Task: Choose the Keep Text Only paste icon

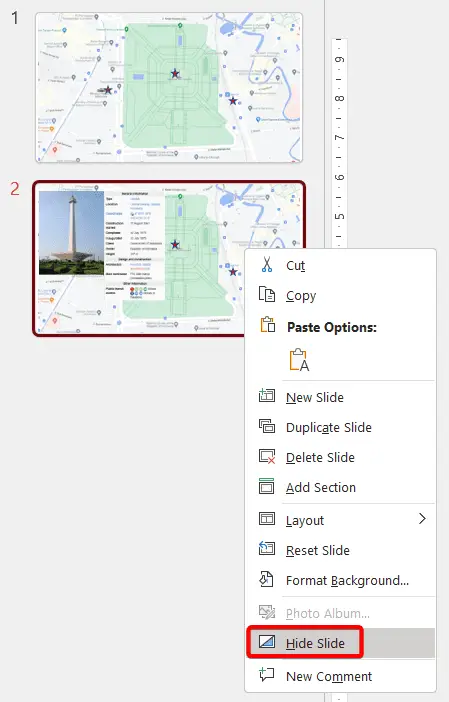Action: coord(299,360)
